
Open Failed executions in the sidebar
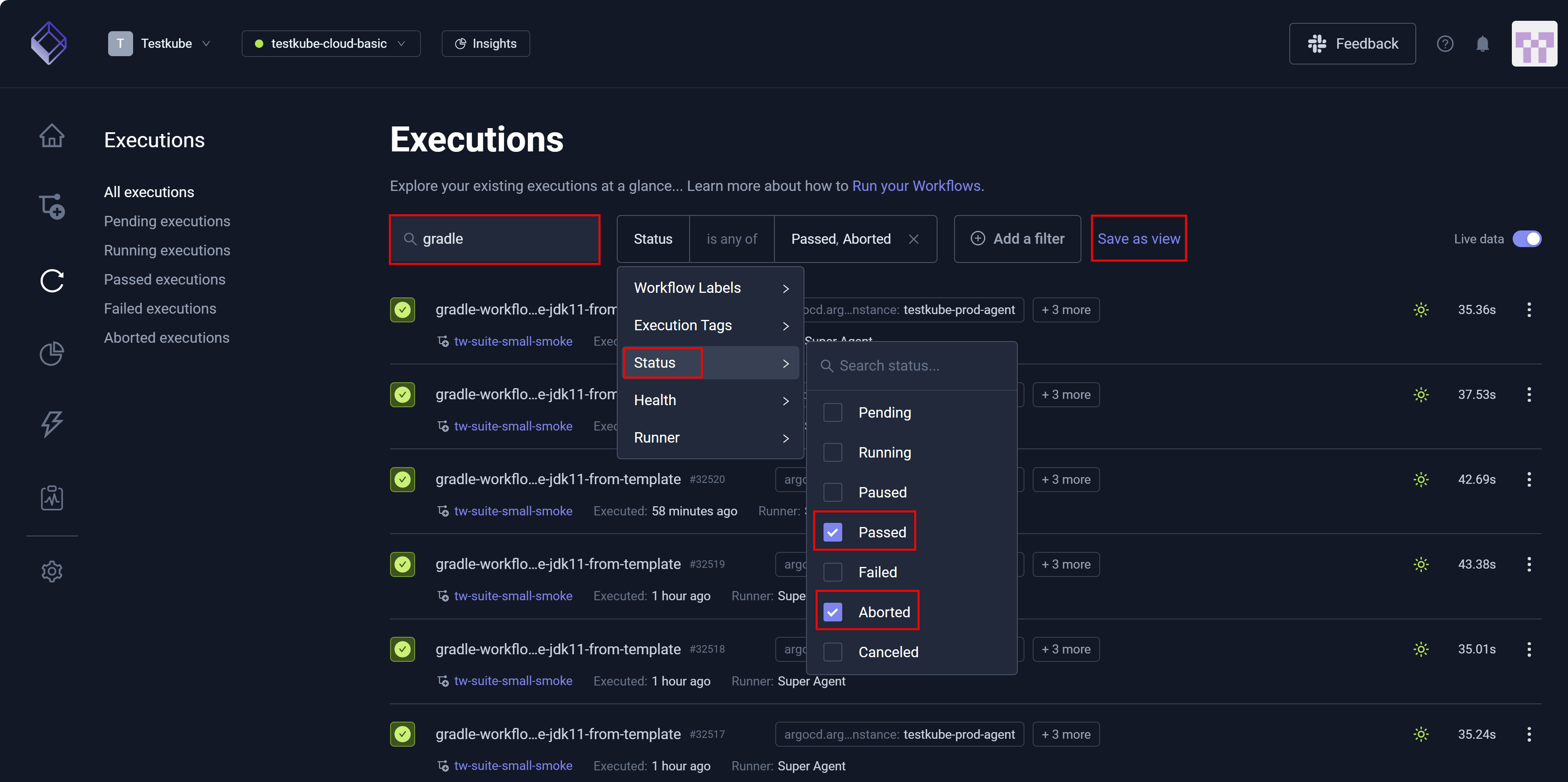159,309
